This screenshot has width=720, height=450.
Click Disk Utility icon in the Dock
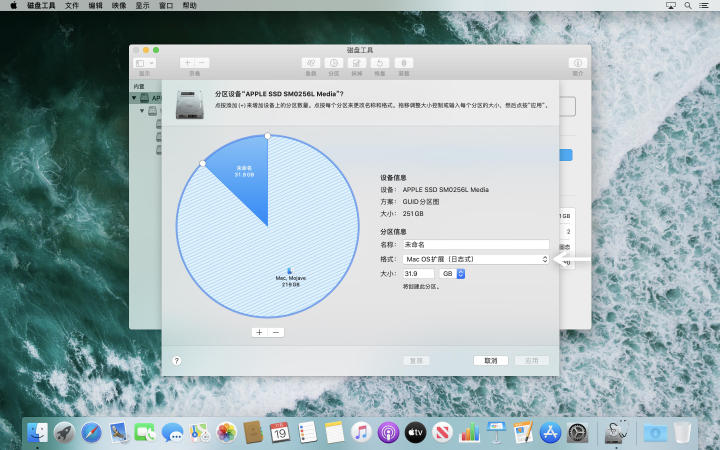pyautogui.click(x=616, y=433)
